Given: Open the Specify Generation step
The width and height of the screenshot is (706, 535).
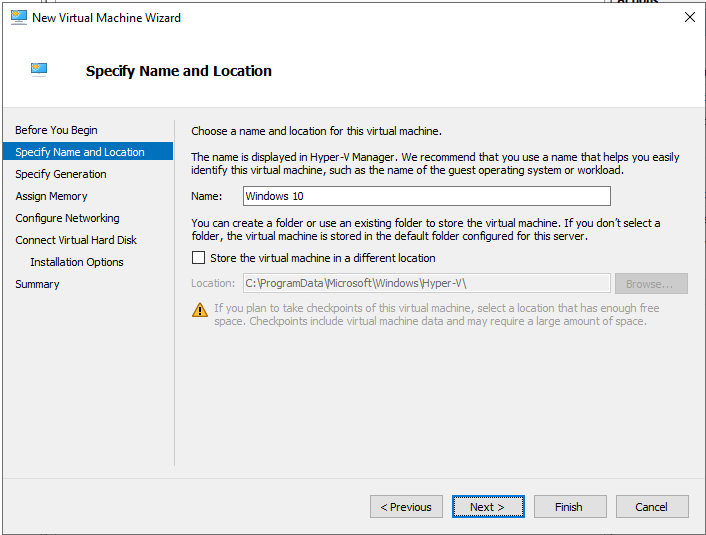Looking at the screenshot, I should (x=61, y=174).
